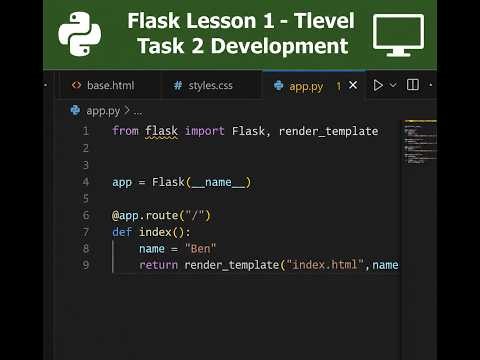Viewport: 480px width, 360px height.
Task: Click line number 1 in the gutter
Action: point(86,131)
